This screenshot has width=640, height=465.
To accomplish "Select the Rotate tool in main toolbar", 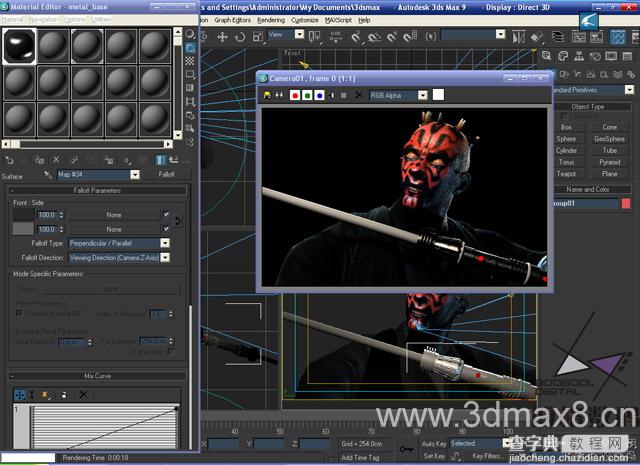I will pyautogui.click(x=240, y=37).
